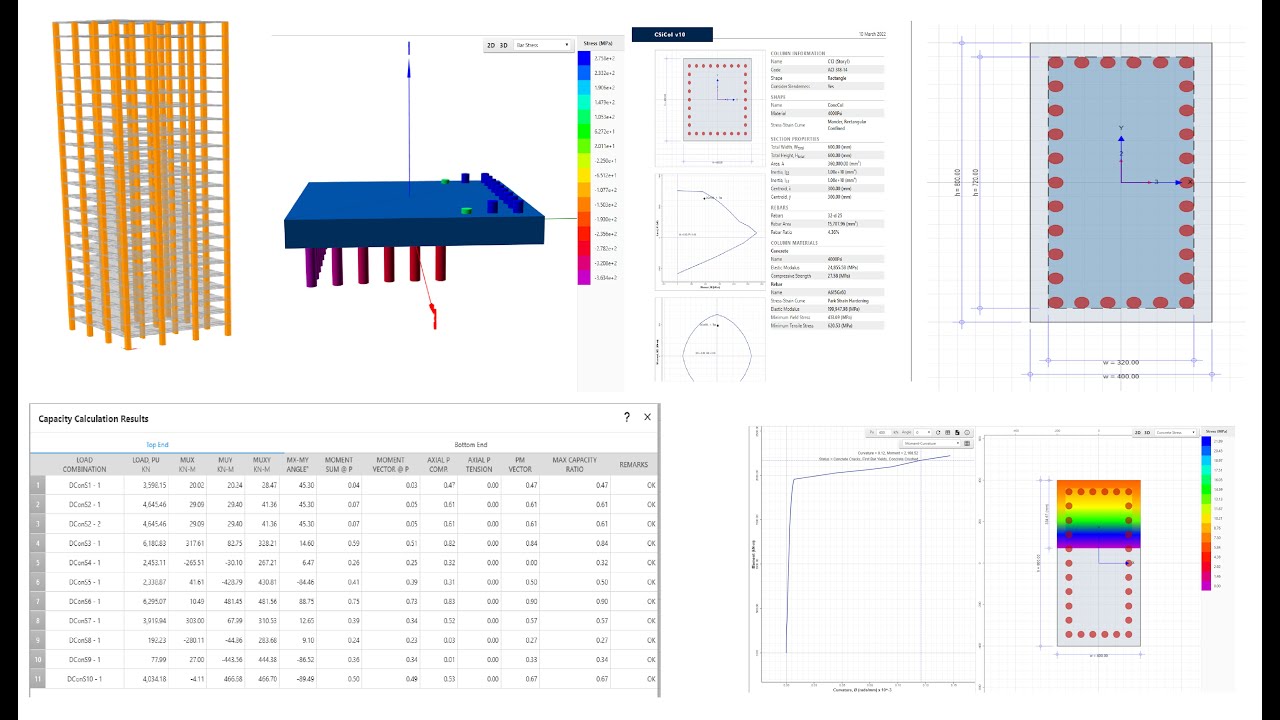Select the DConS3 - 1 load combination cell
The height and width of the screenshot is (720, 1280).
point(84,543)
